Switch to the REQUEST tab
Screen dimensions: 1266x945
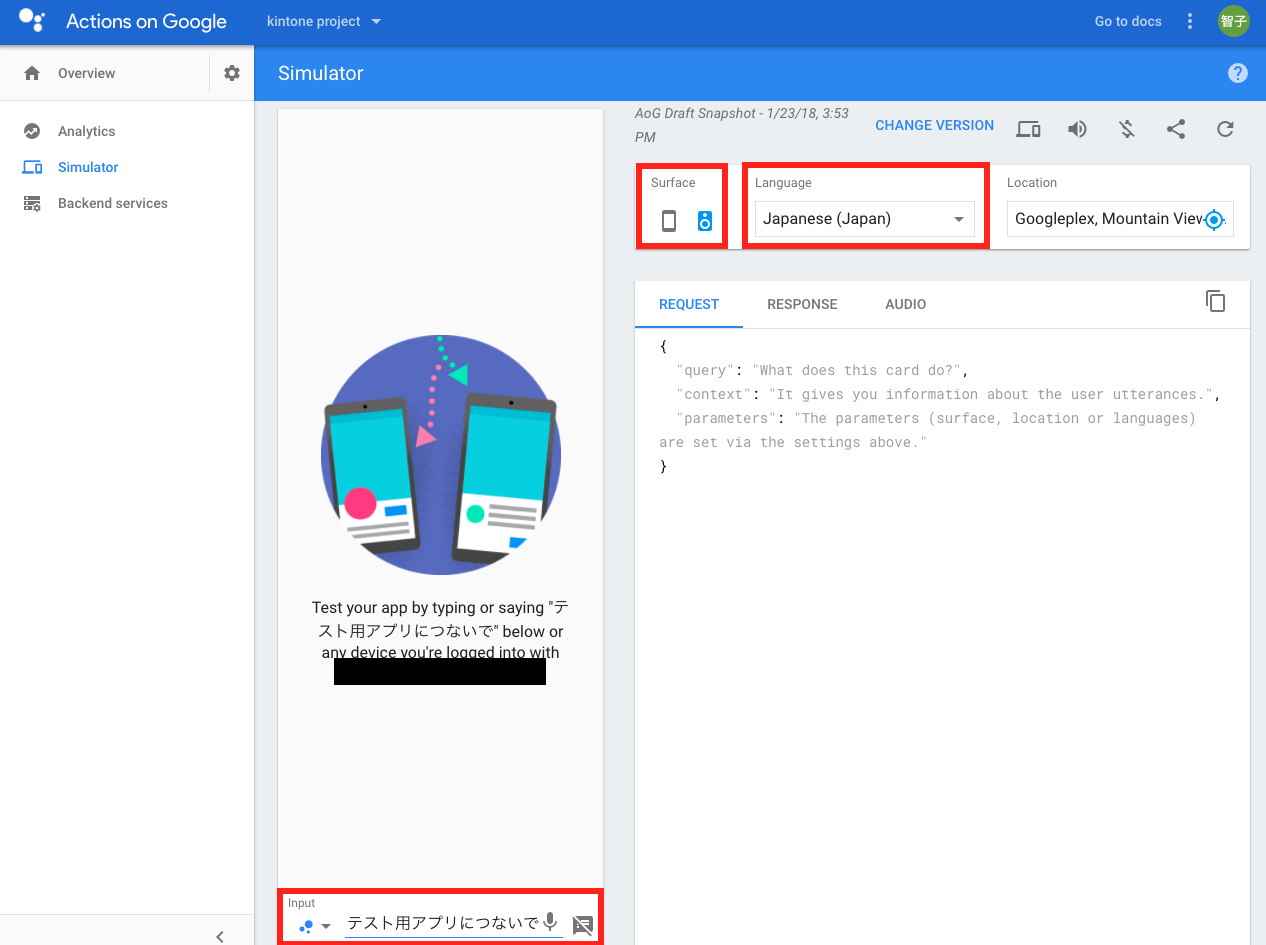pos(689,304)
